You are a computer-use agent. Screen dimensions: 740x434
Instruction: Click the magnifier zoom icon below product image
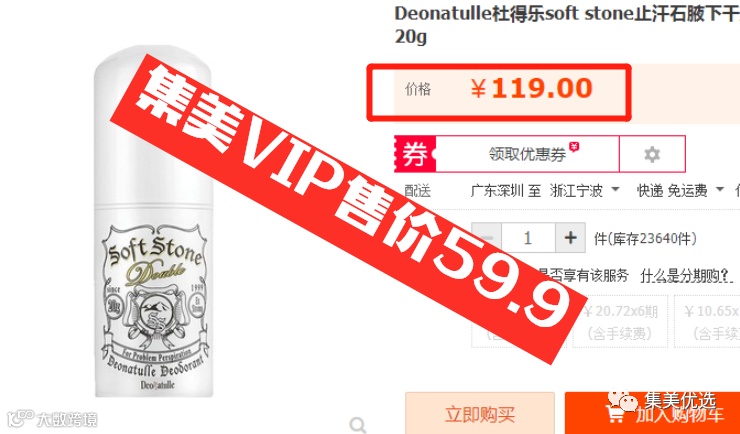pos(358,425)
